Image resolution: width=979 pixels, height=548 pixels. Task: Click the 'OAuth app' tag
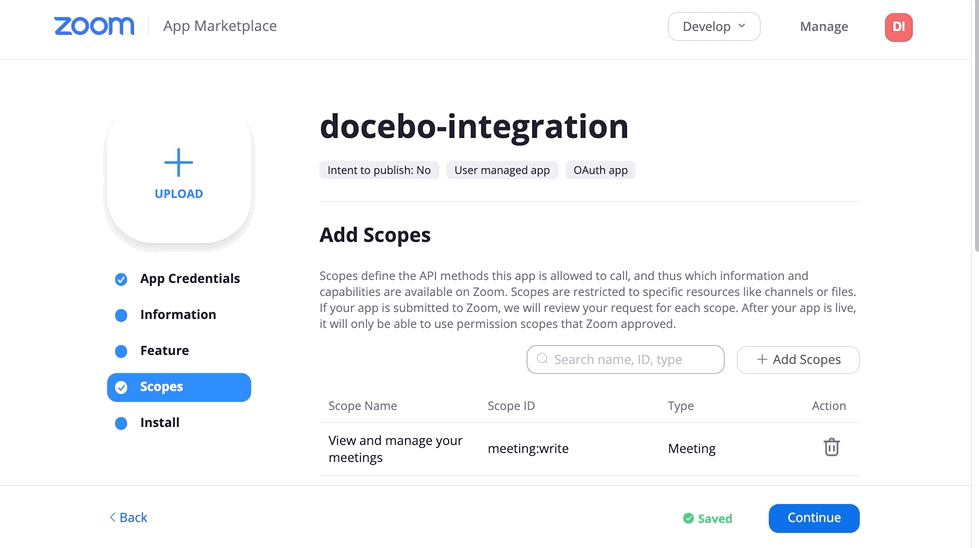tap(601, 170)
